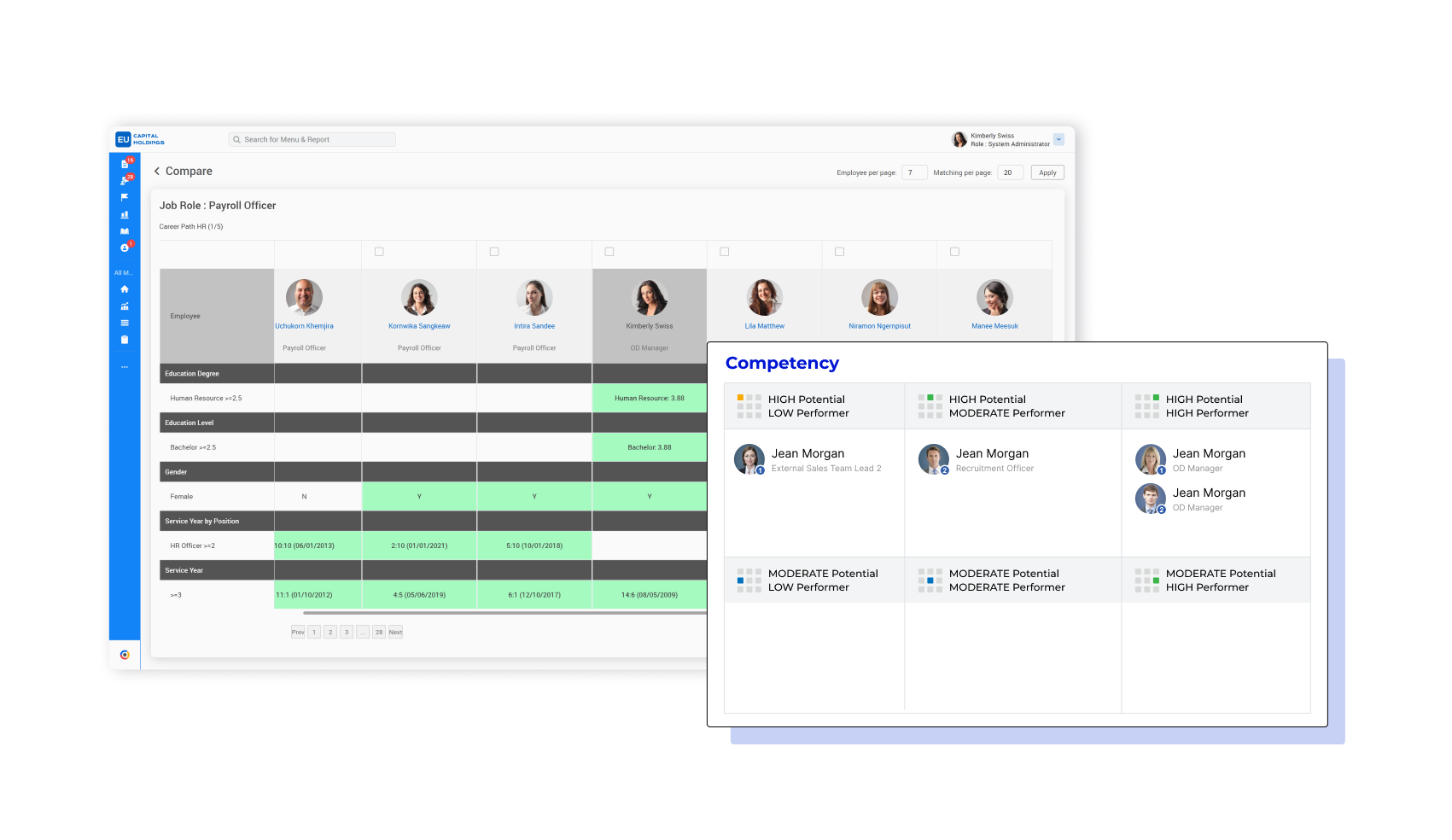Image resolution: width=1452 pixels, height=840 pixels.
Task: Click the Search for Menu & Report field
Action: [x=312, y=139]
